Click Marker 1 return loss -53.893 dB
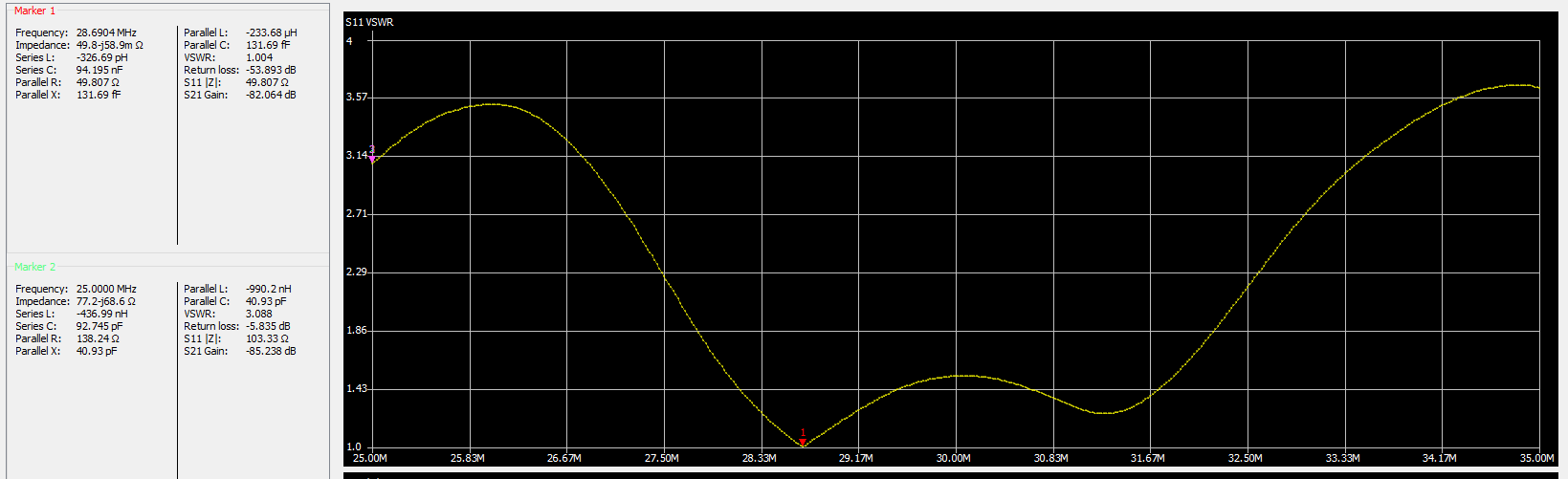 click(271, 70)
